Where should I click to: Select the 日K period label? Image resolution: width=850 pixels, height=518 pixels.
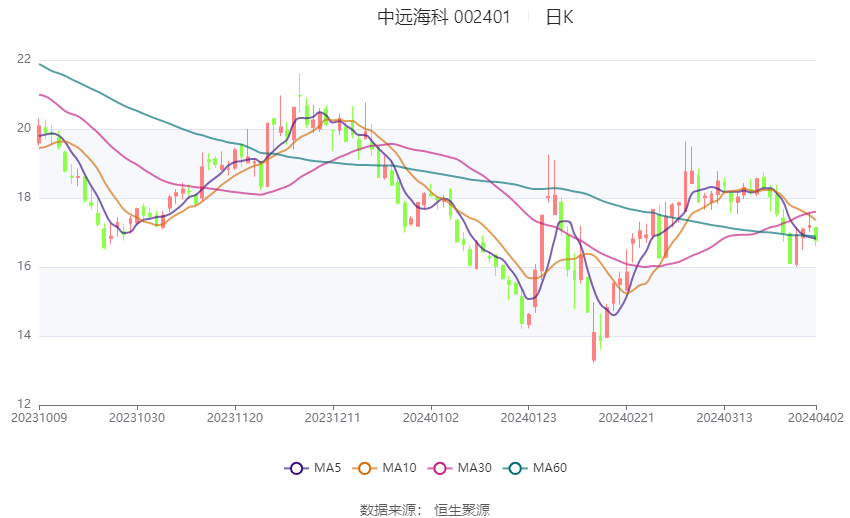coord(559,17)
